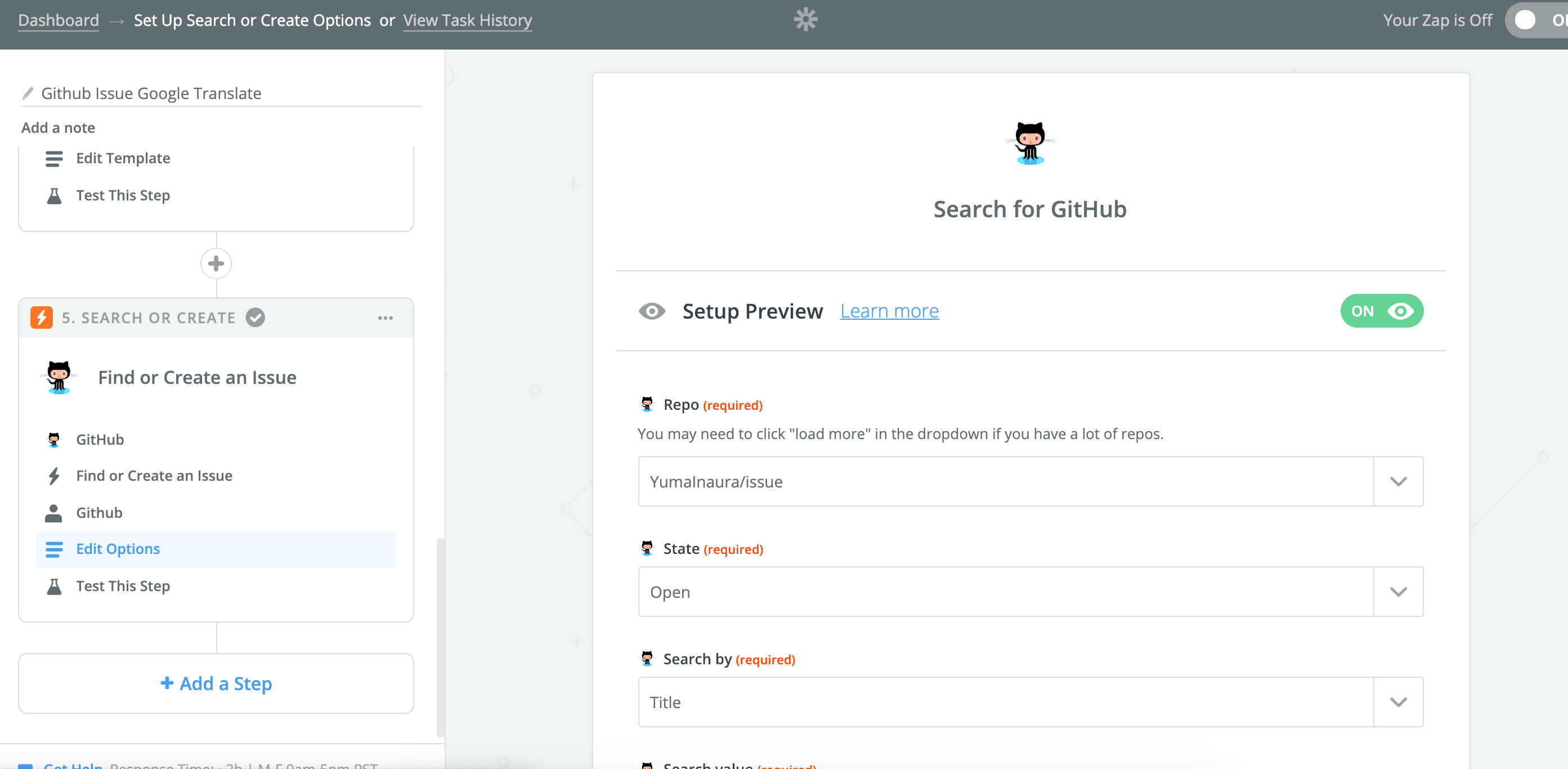Viewport: 1568px width, 769px height.
Task: Select Edit Options in step 5
Action: click(x=118, y=548)
